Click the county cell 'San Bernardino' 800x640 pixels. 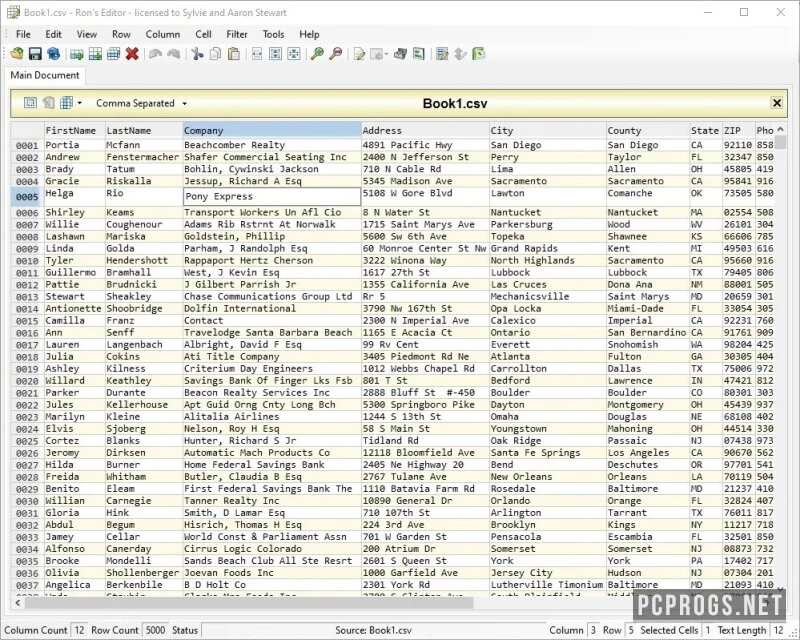pyautogui.click(x=646, y=332)
